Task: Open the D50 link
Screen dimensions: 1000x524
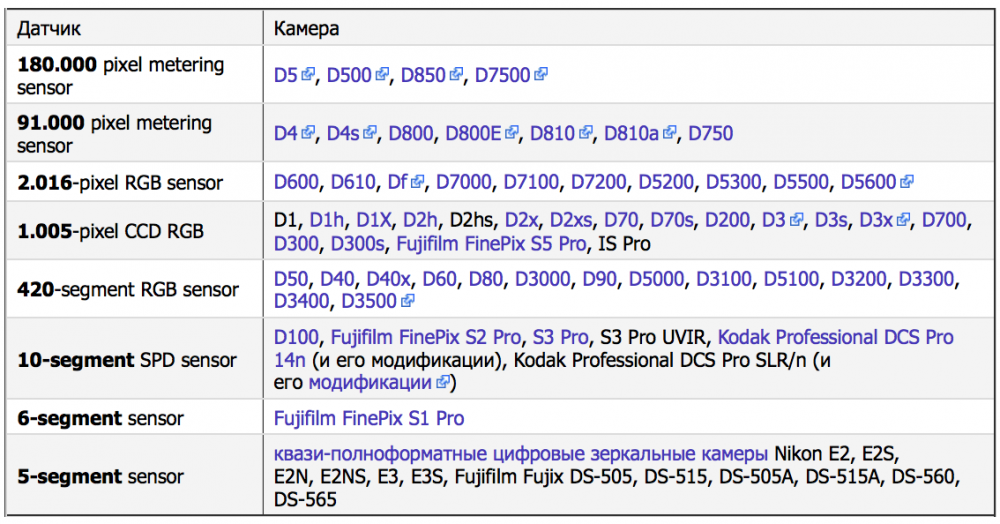Action: tap(291, 279)
